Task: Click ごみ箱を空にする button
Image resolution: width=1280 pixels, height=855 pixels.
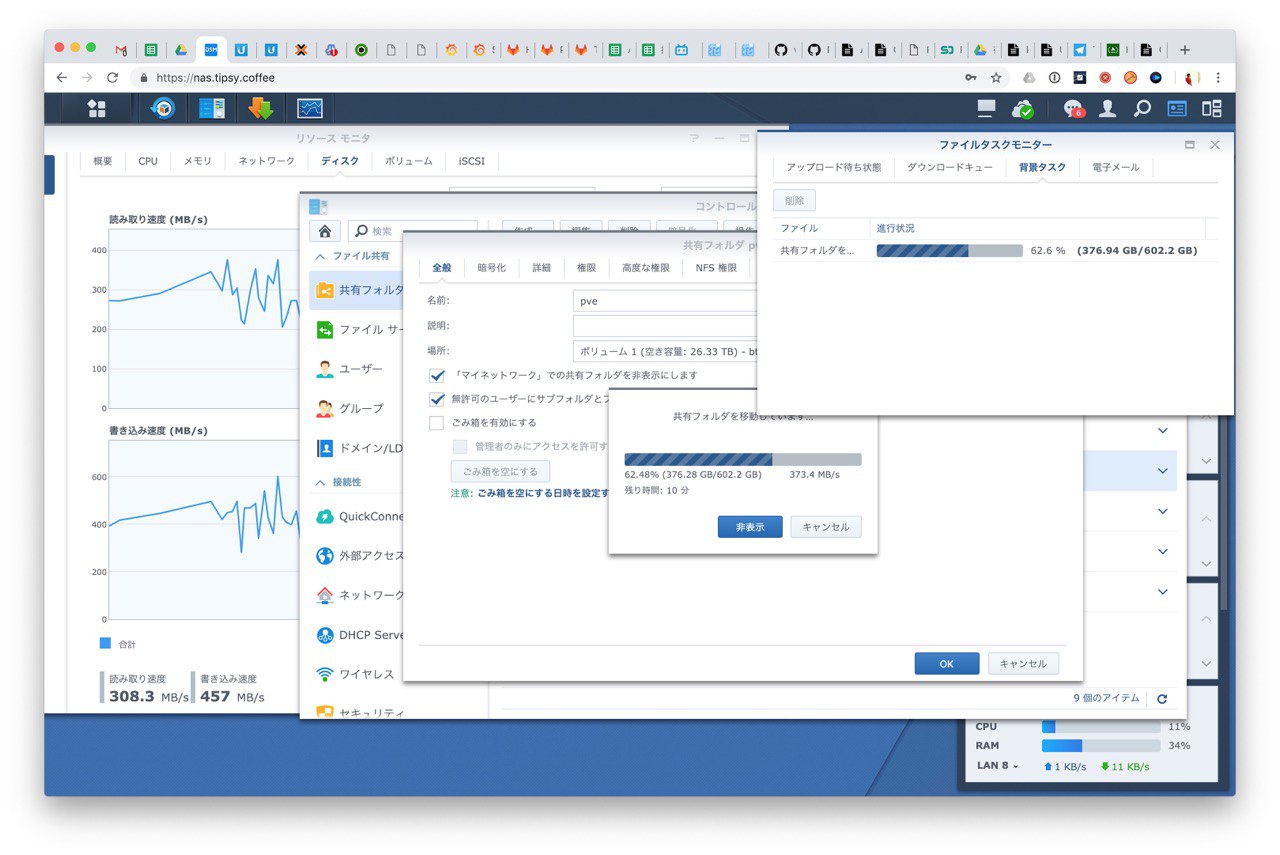Action: [500, 471]
